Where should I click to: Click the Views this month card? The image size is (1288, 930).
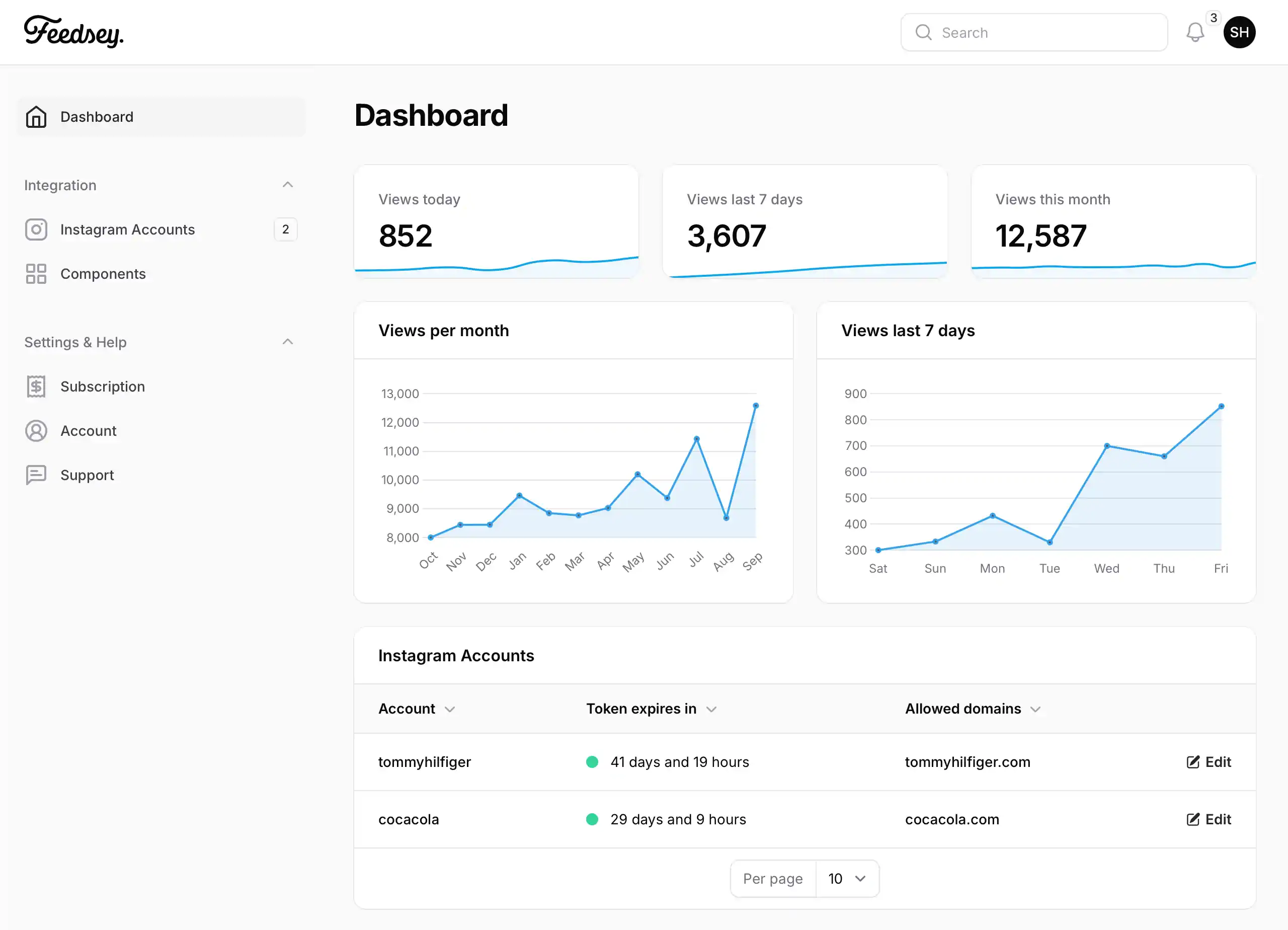click(1113, 221)
